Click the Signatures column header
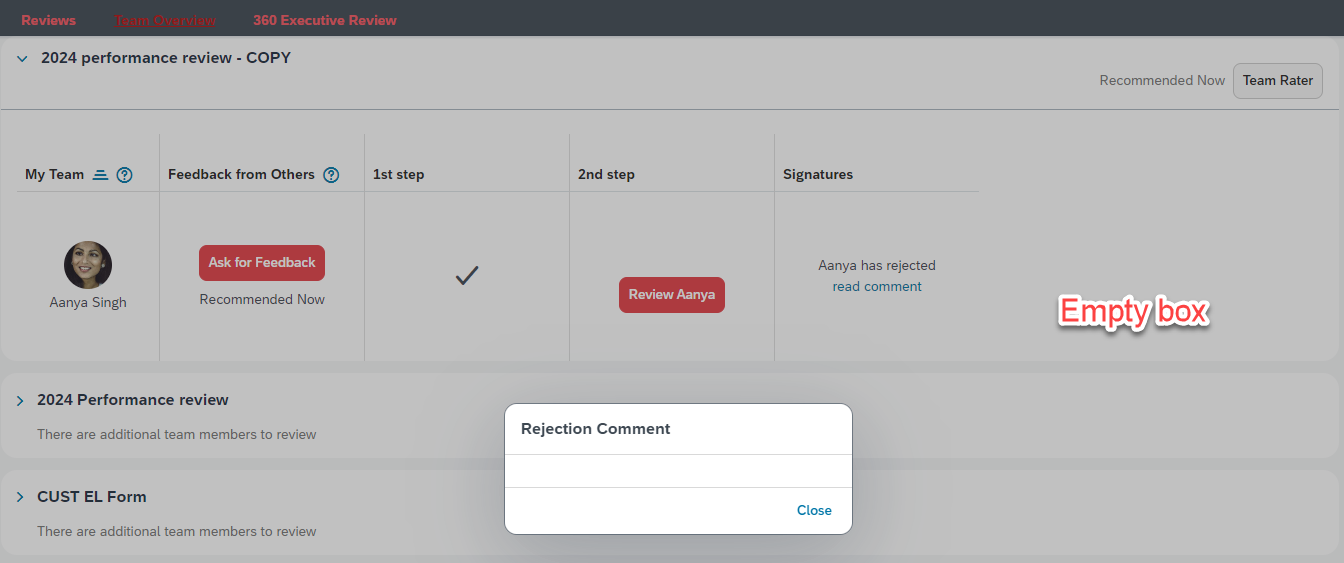The image size is (1344, 563). point(818,175)
